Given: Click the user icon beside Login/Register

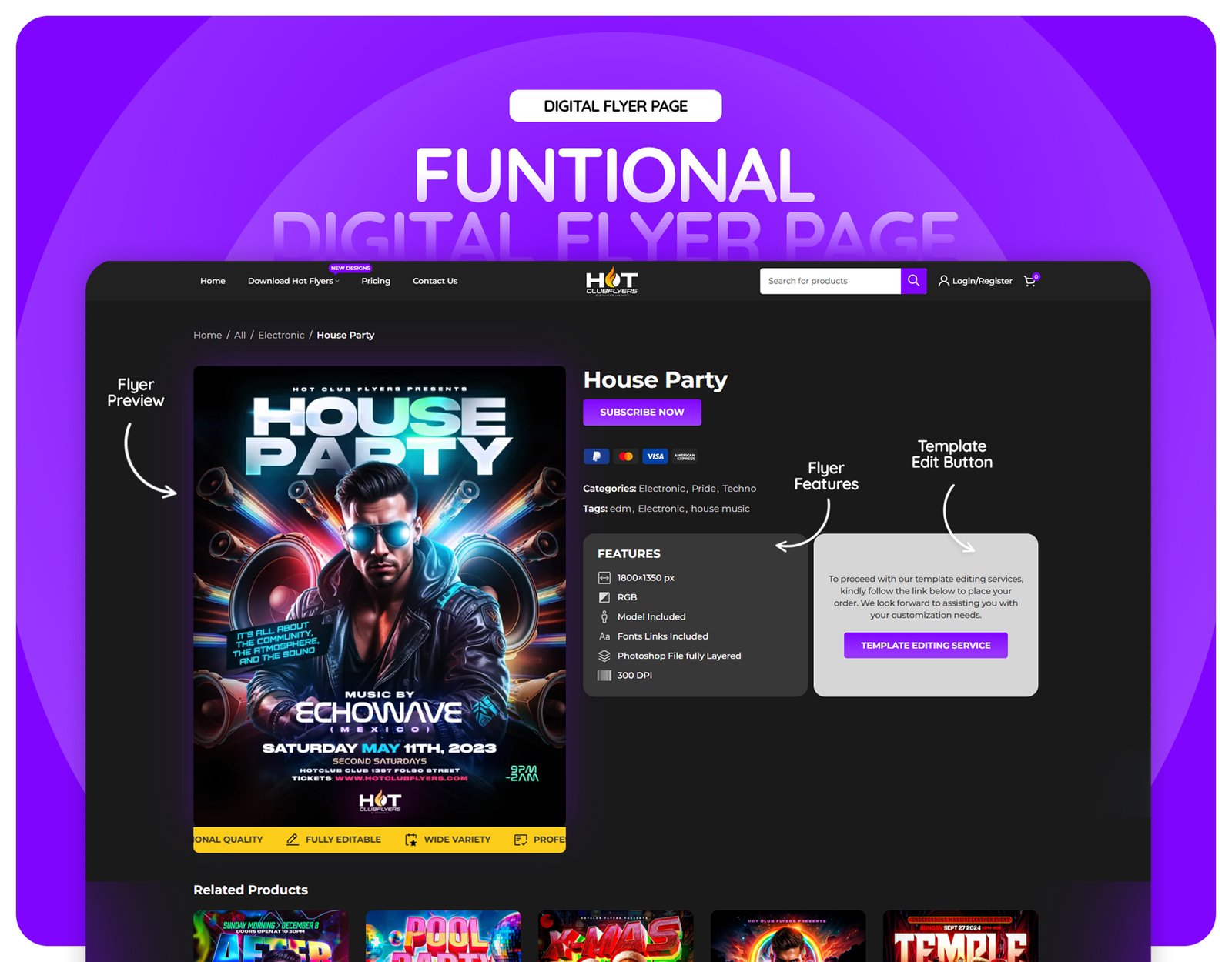Looking at the screenshot, I should (943, 281).
